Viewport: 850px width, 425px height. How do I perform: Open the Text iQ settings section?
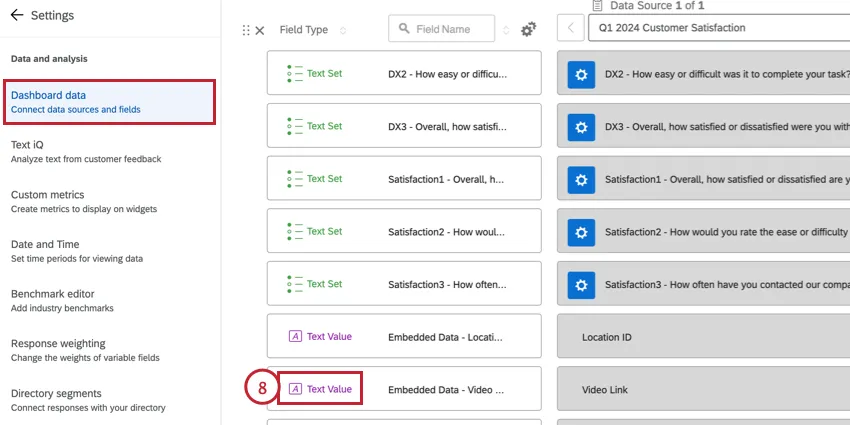point(86,151)
